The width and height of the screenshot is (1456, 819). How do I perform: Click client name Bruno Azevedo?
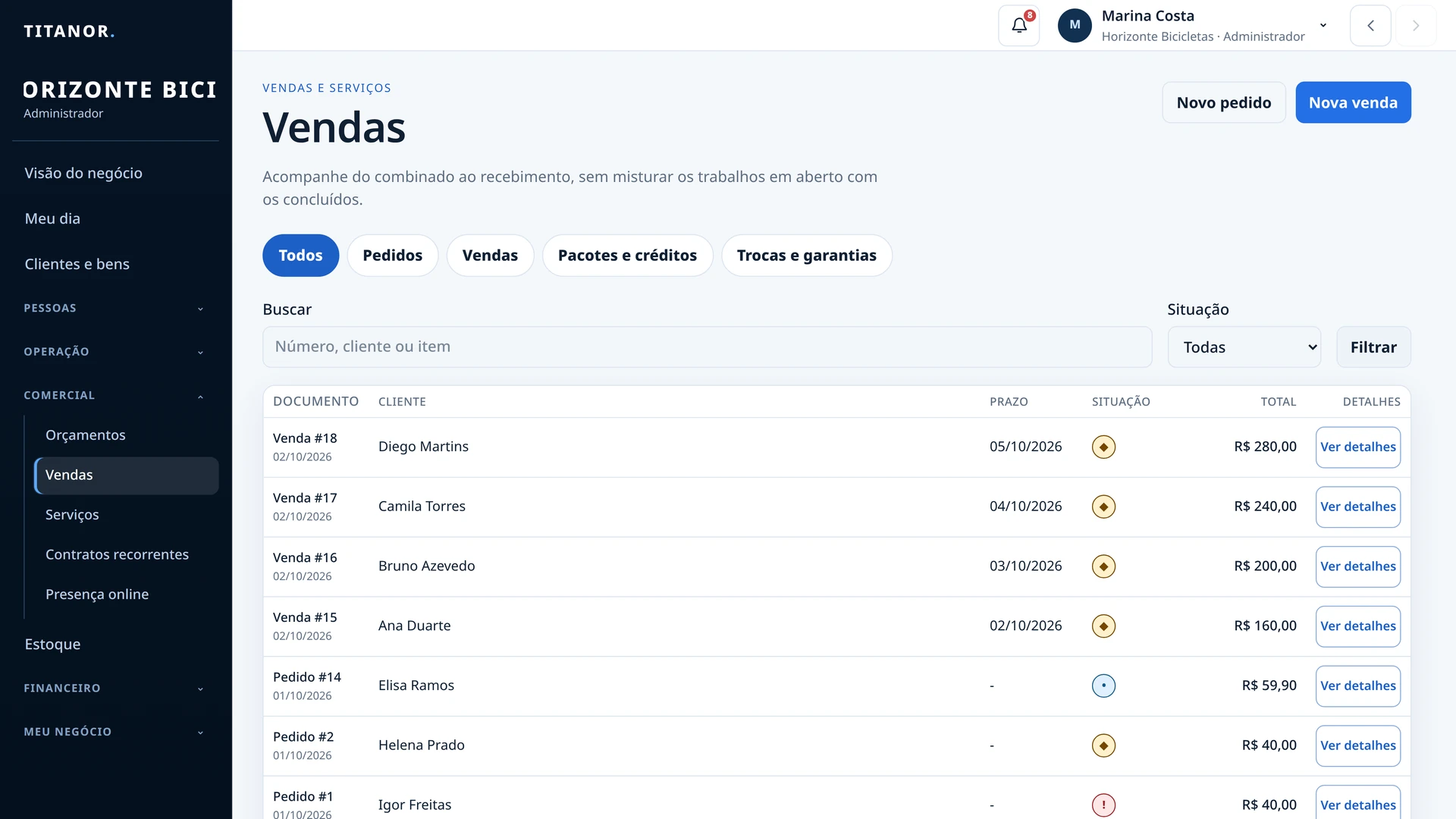pyautogui.click(x=426, y=566)
